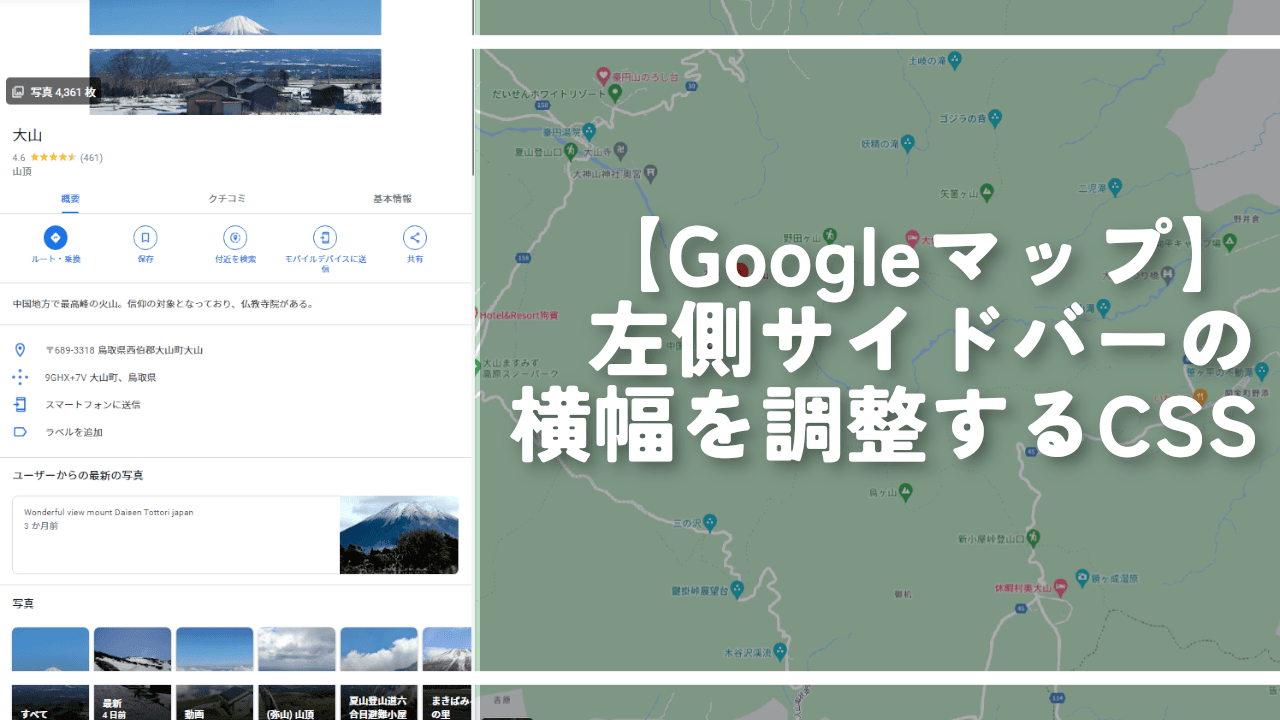The width and height of the screenshot is (1280, 720).
Task: Click the 休暇村奥大山 lodging marker
Action: pyautogui.click(x=1061, y=587)
